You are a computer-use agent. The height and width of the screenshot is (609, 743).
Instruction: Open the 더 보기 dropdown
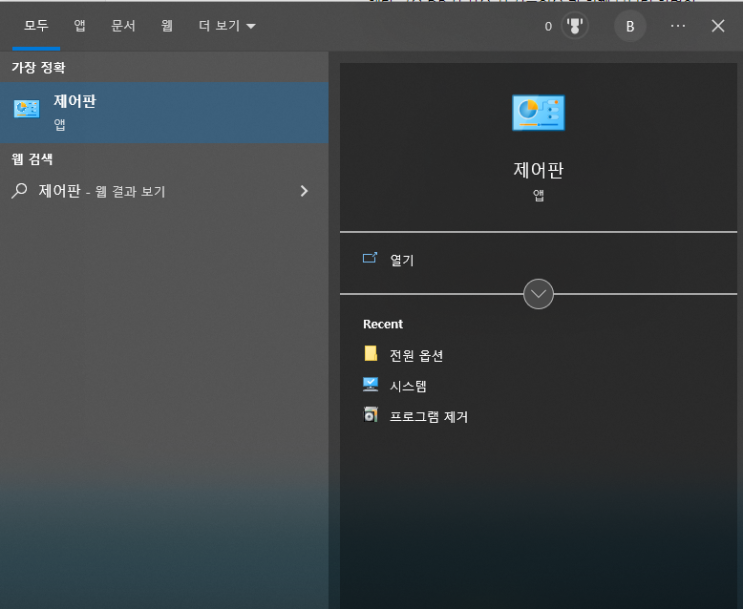pos(227,26)
